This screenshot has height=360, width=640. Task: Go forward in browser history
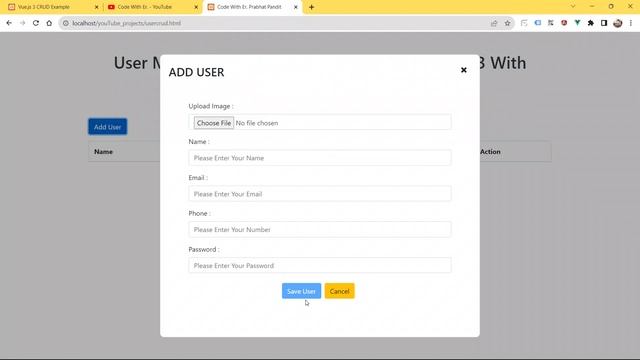point(22,23)
